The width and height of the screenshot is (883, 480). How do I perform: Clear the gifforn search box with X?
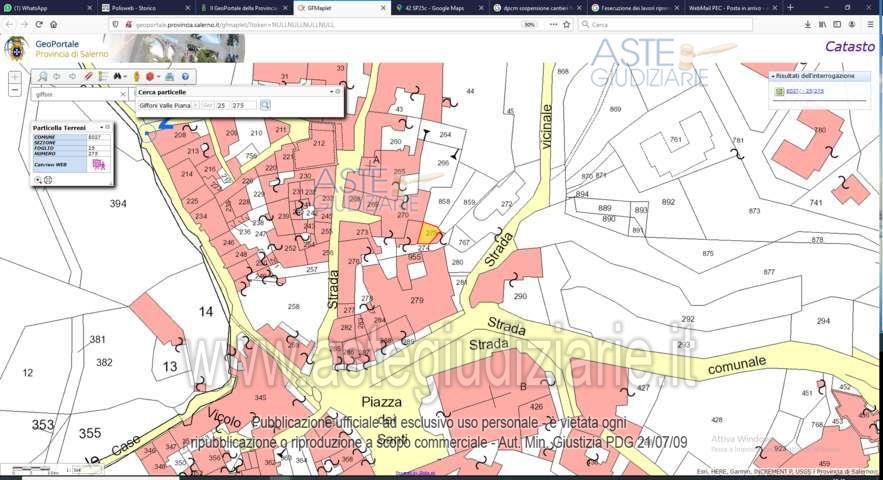click(x=123, y=94)
